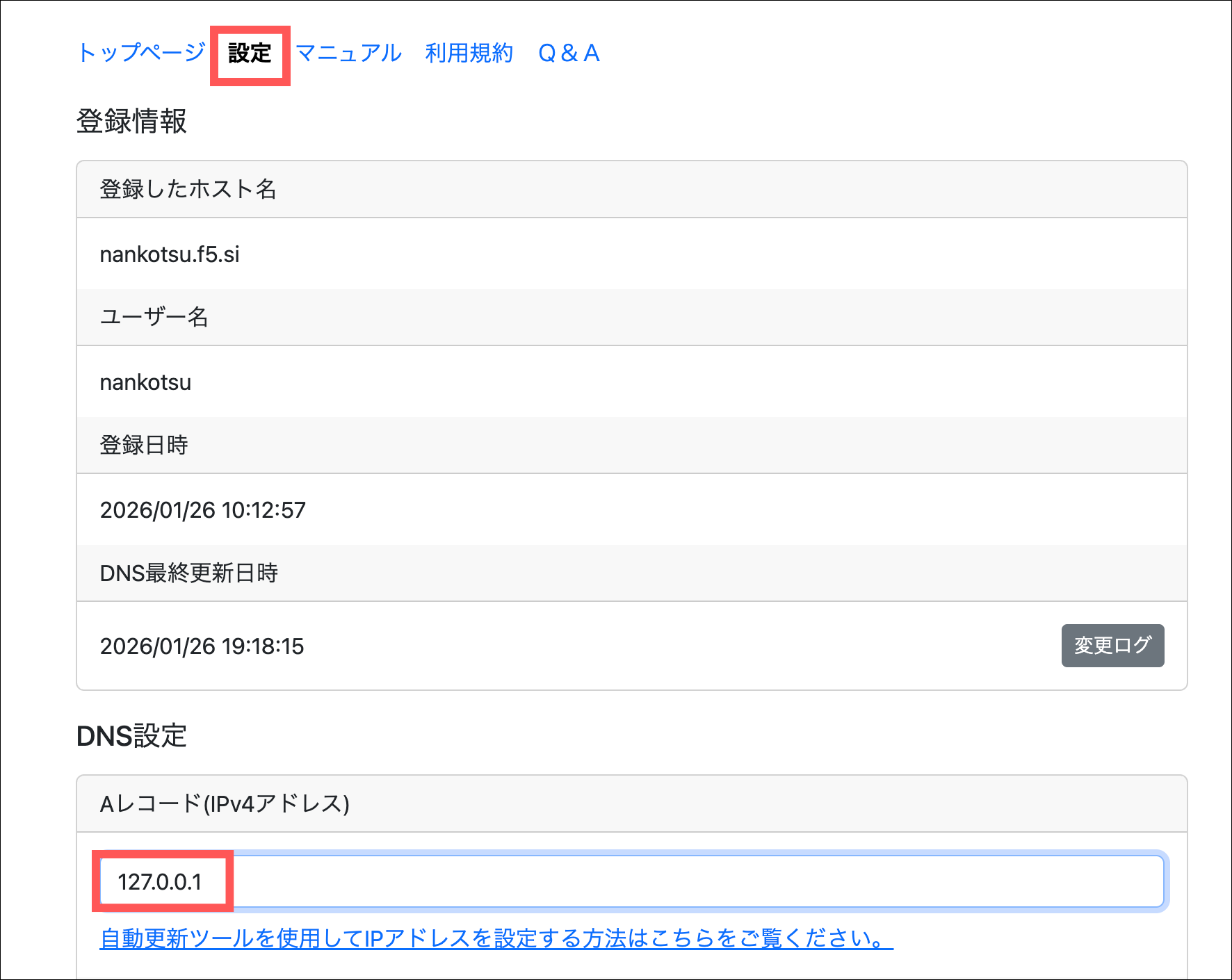
Task: Click the 変更ログ button
Action: click(x=1112, y=646)
